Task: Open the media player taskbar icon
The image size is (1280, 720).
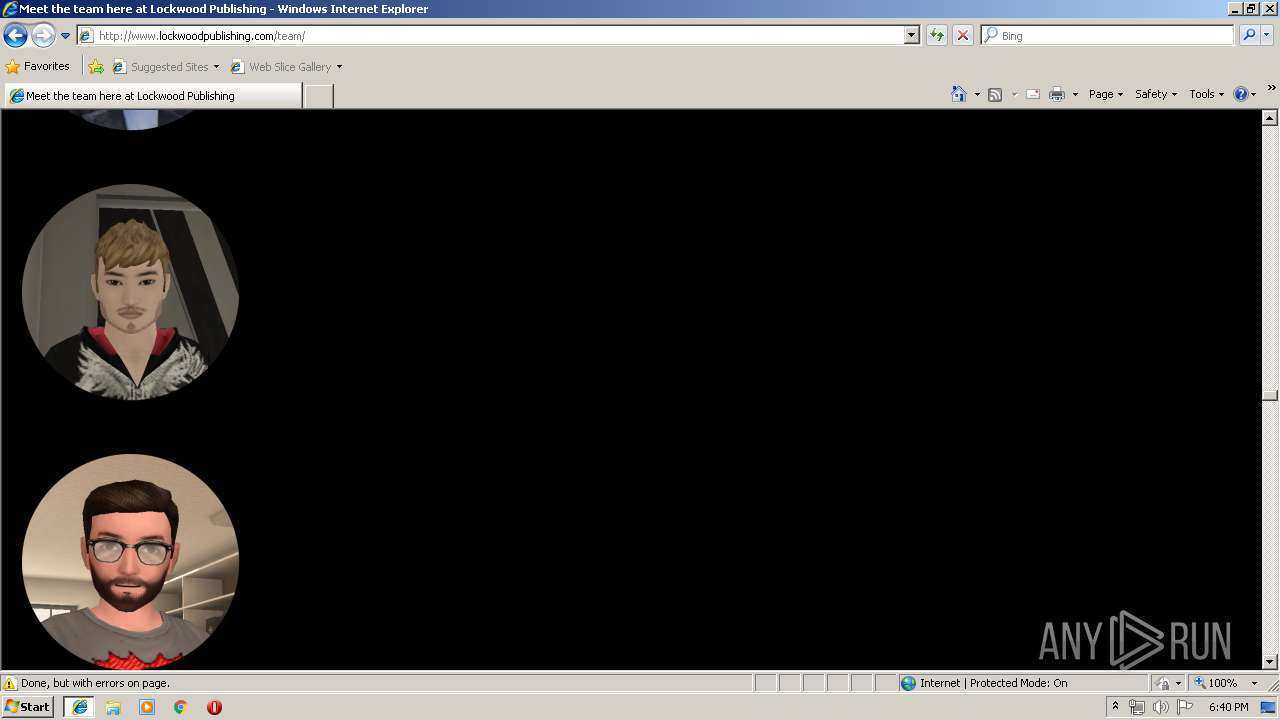Action: click(x=147, y=707)
